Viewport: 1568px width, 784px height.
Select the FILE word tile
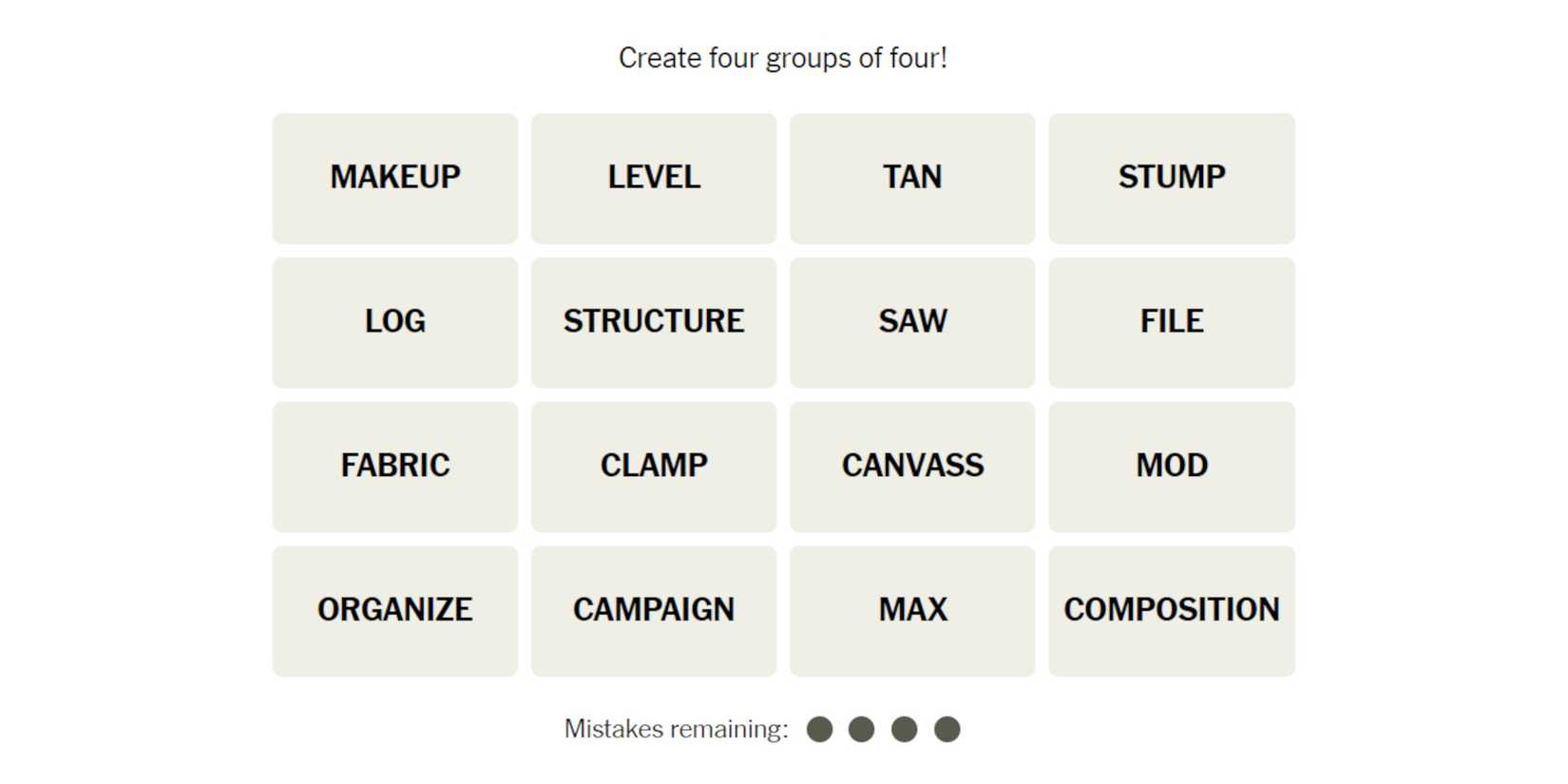pyautogui.click(x=1171, y=322)
